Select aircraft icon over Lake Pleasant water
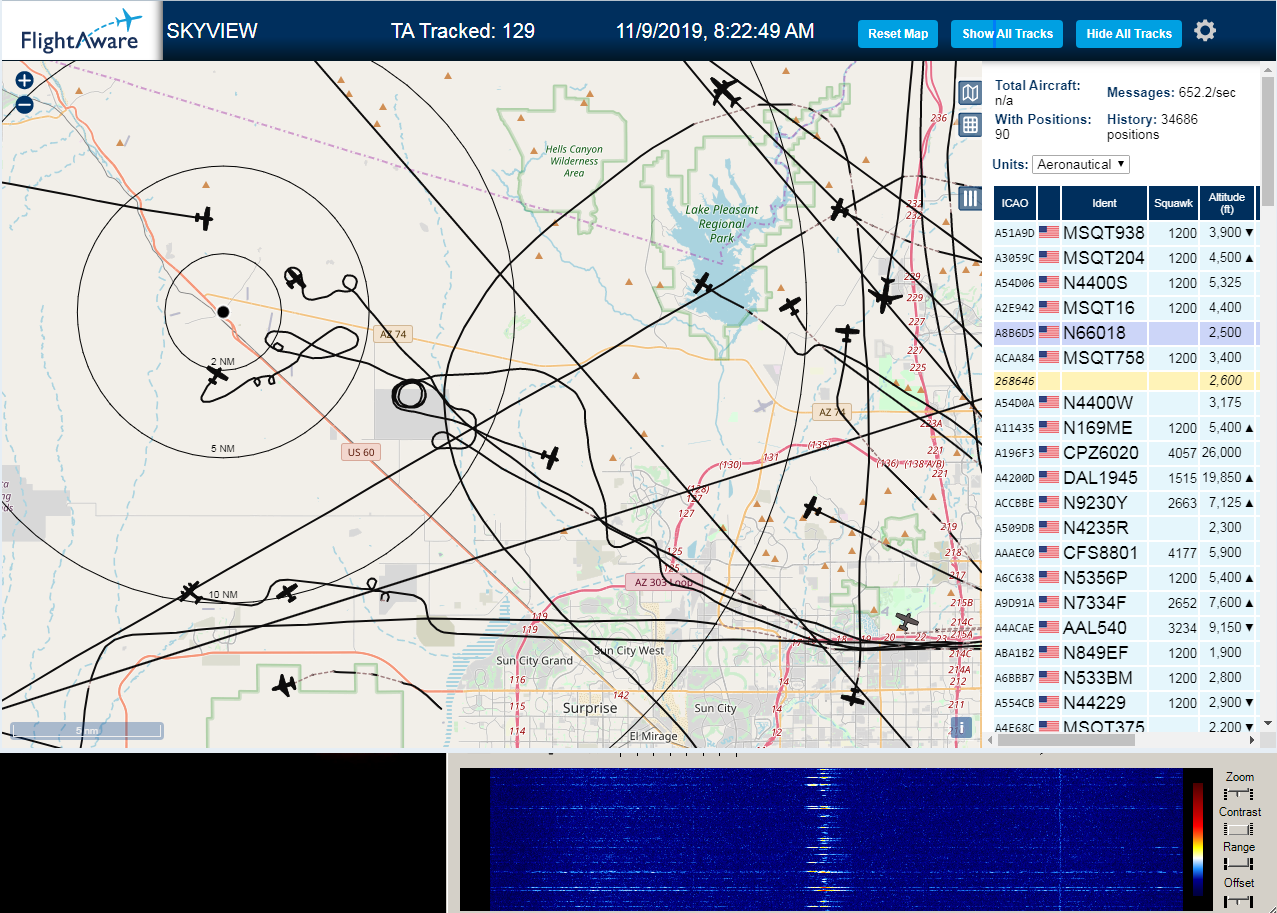Viewport: 1277px width, 913px height. [x=704, y=284]
